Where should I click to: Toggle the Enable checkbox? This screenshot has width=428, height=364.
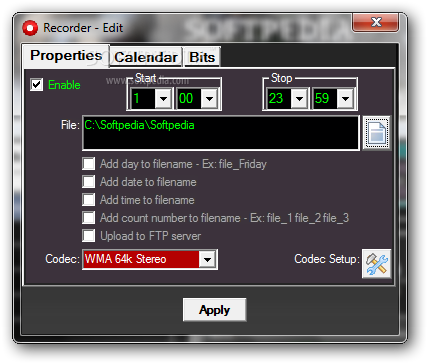[x=37, y=85]
